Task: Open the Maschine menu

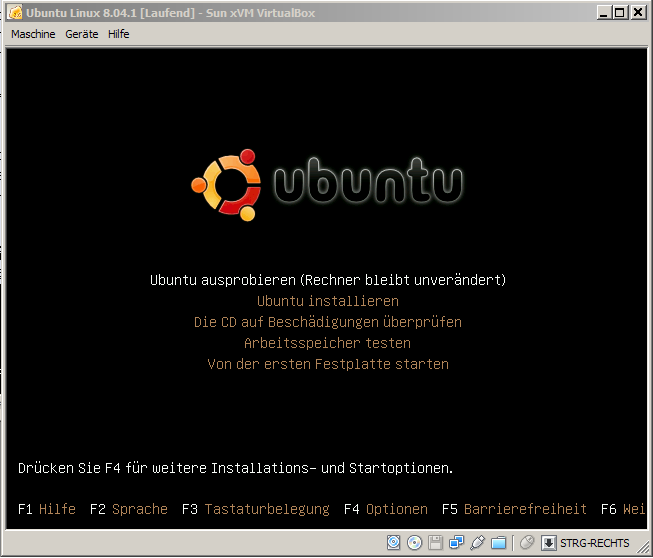Action: click(33, 34)
